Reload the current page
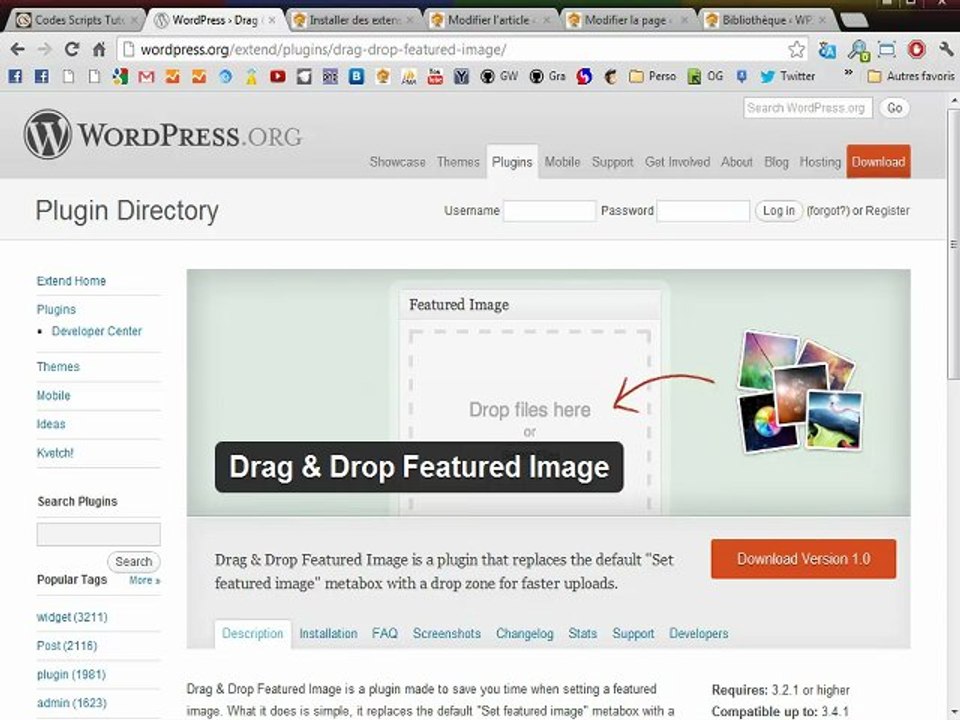The width and height of the screenshot is (960, 720). tap(72, 49)
